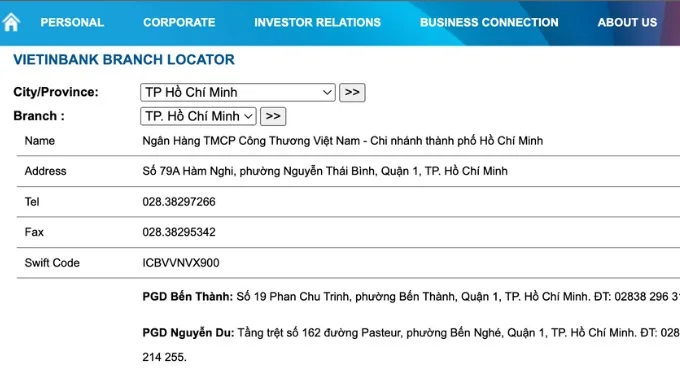Click the Swift Code row label
The height and width of the screenshot is (382, 680).
click(52, 263)
